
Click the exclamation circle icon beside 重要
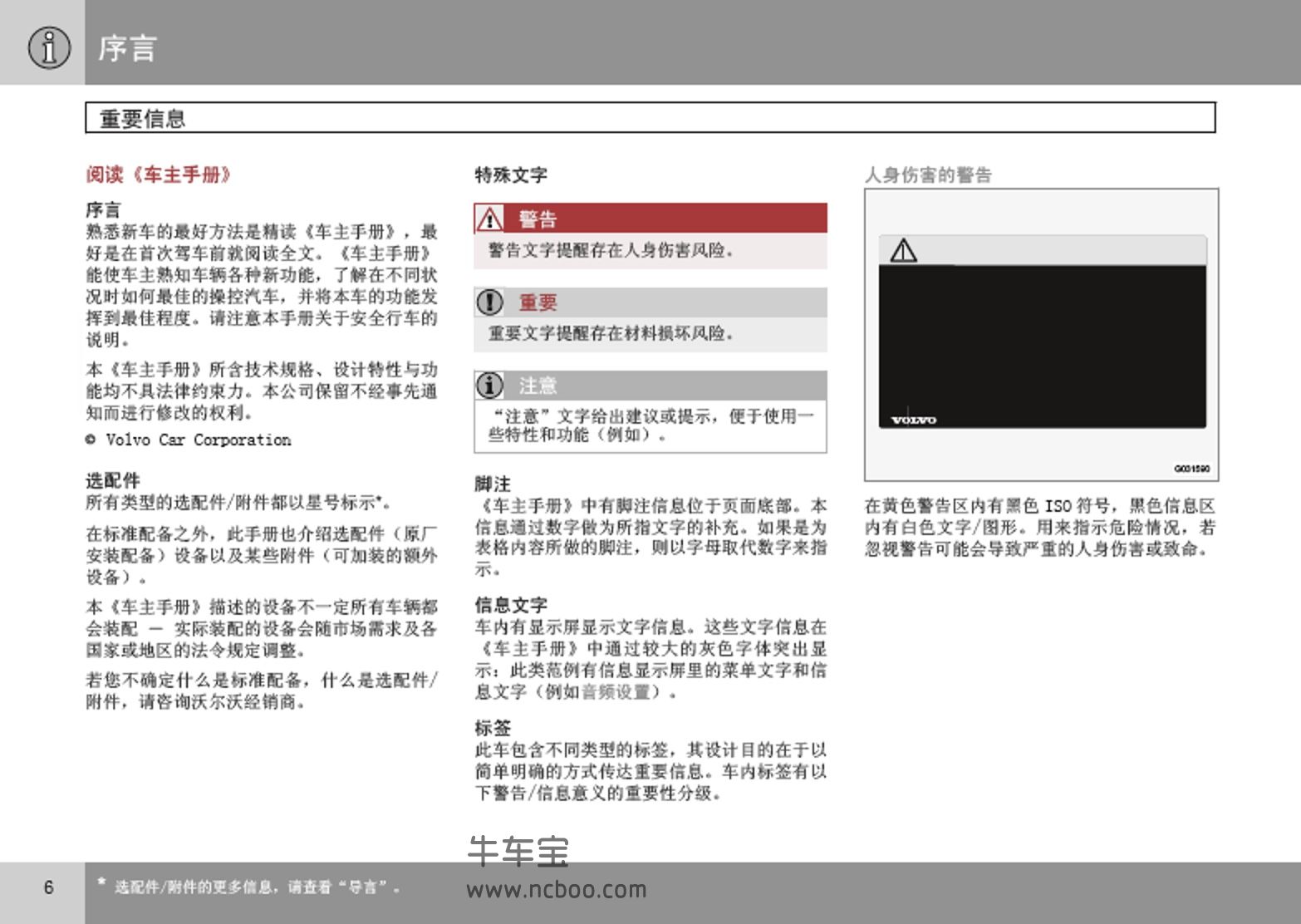[489, 302]
